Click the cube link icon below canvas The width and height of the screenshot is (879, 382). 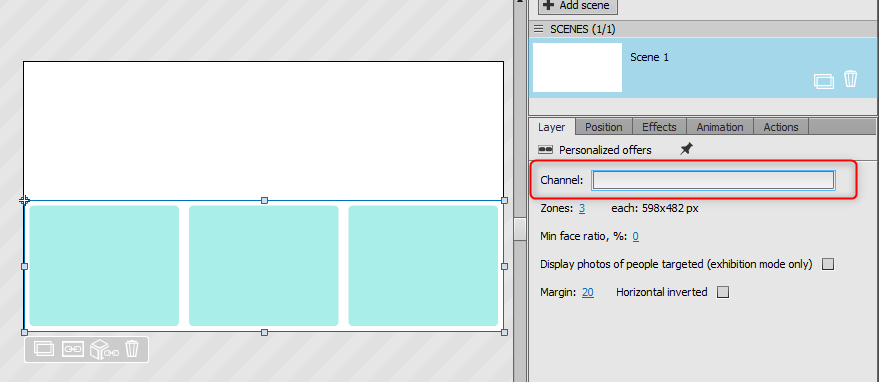(x=105, y=349)
